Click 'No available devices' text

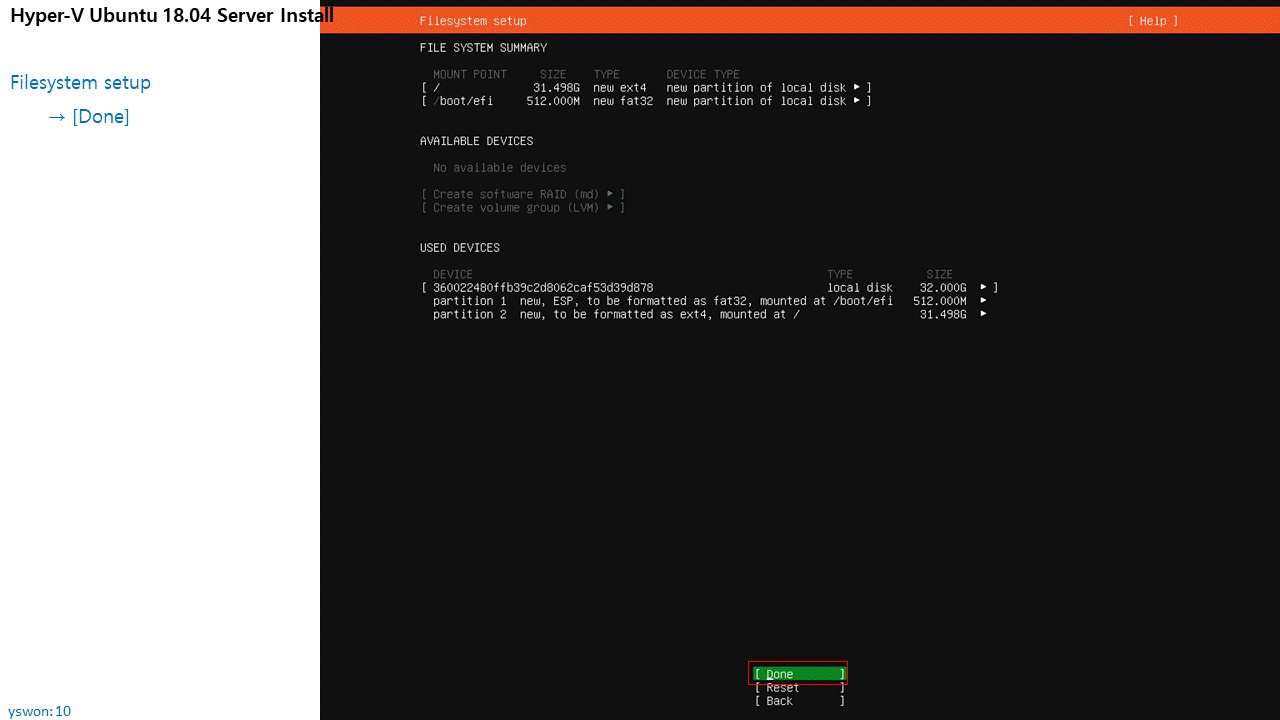click(x=500, y=168)
